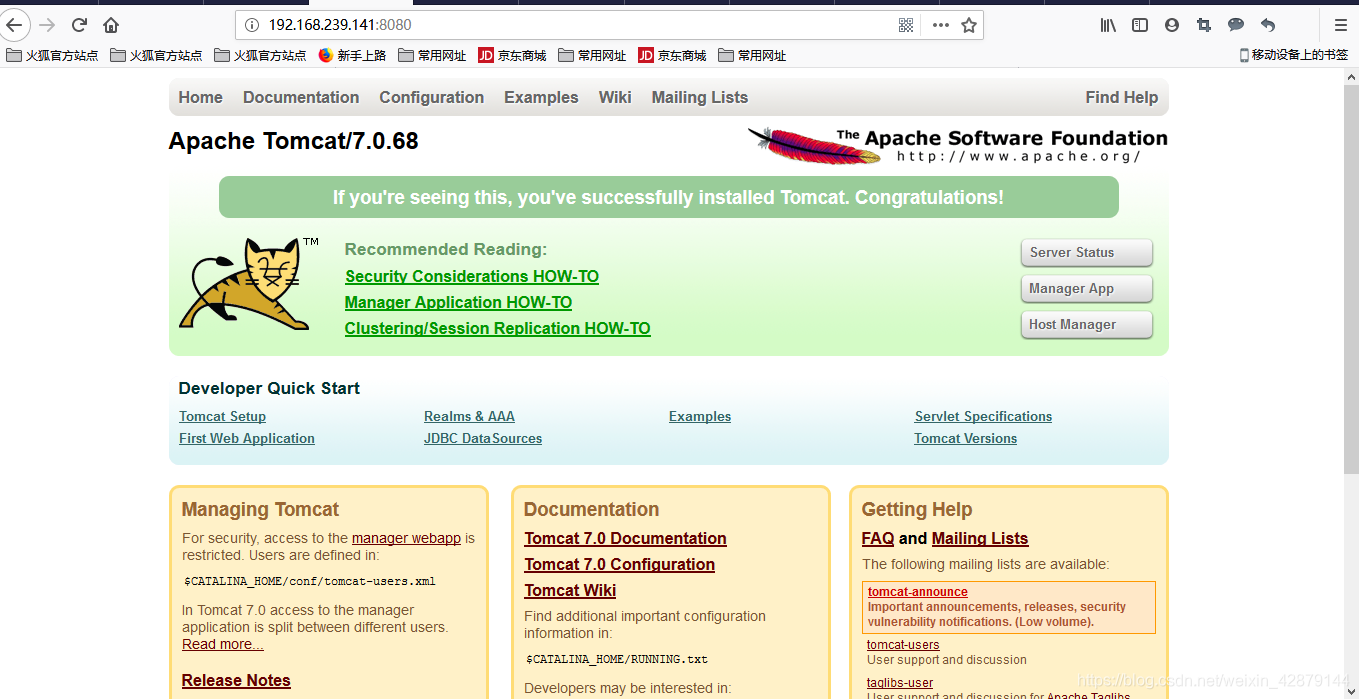The height and width of the screenshot is (699, 1359).
Task: Reload the page with the refresh icon
Action: tap(79, 25)
